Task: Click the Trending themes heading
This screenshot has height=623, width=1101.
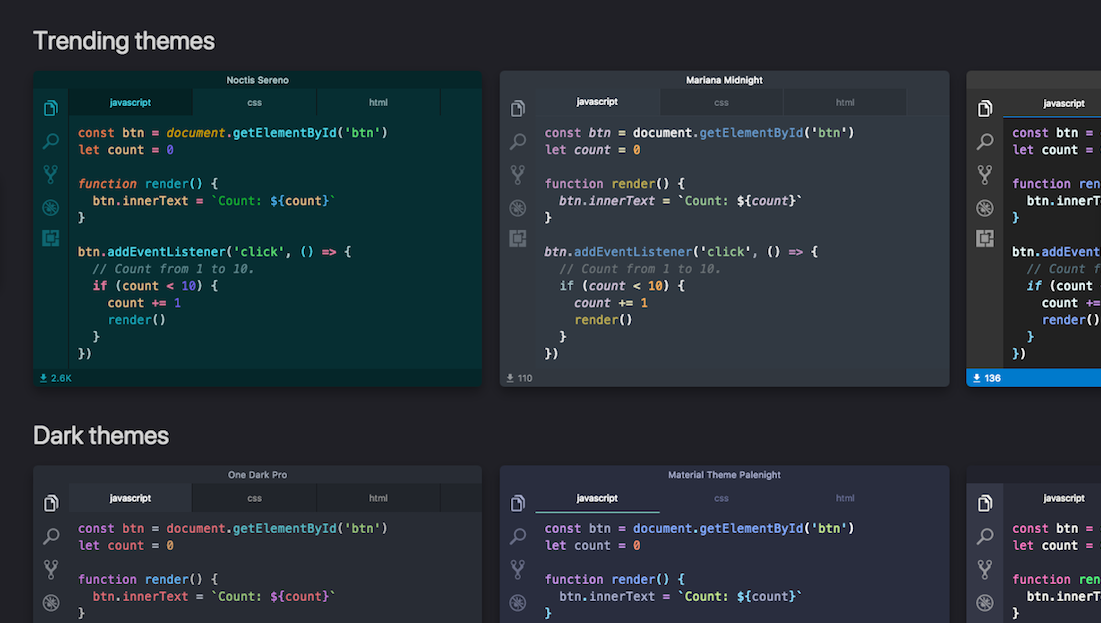Action: pyautogui.click(x=124, y=41)
